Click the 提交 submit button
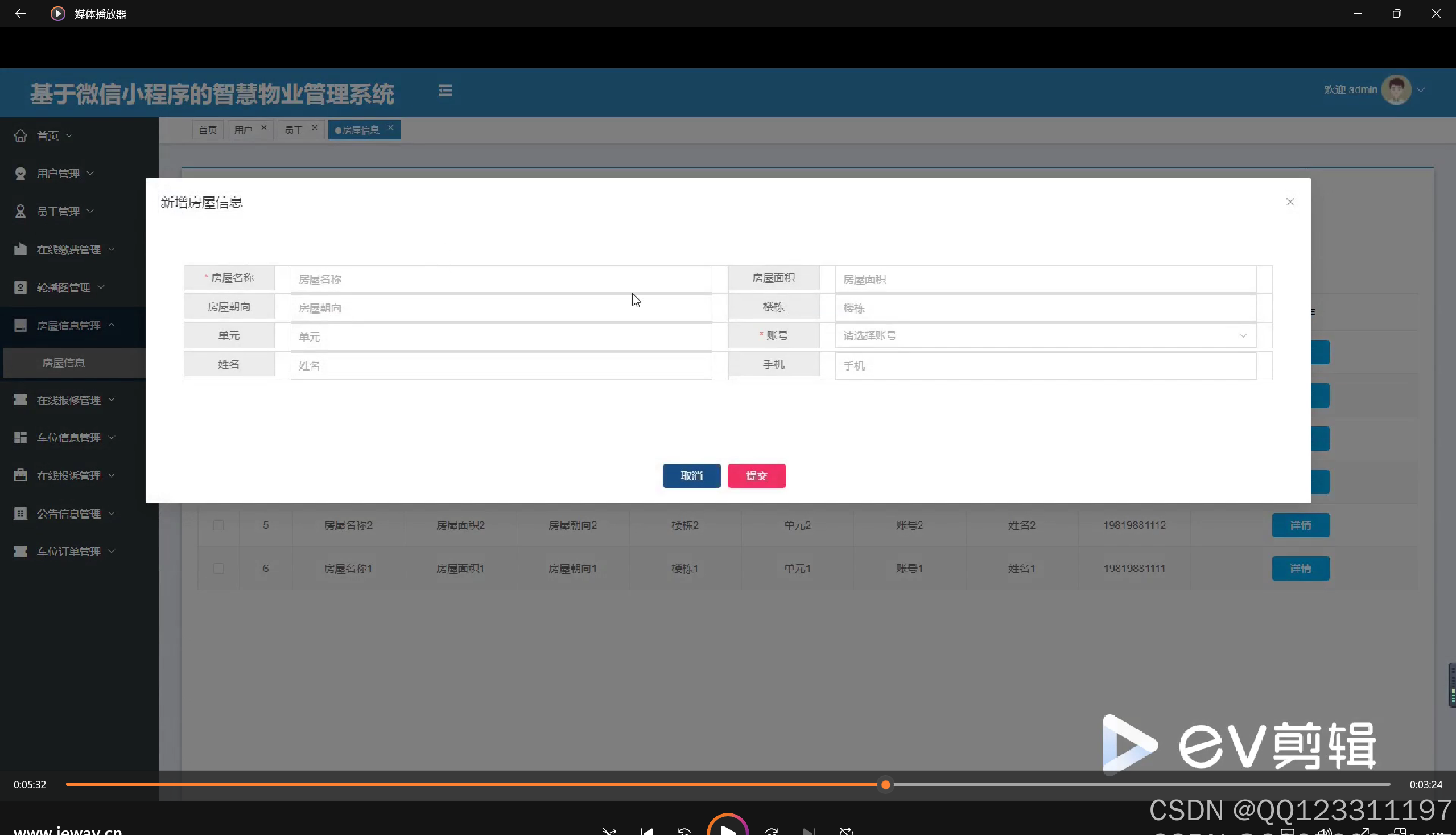 point(756,476)
